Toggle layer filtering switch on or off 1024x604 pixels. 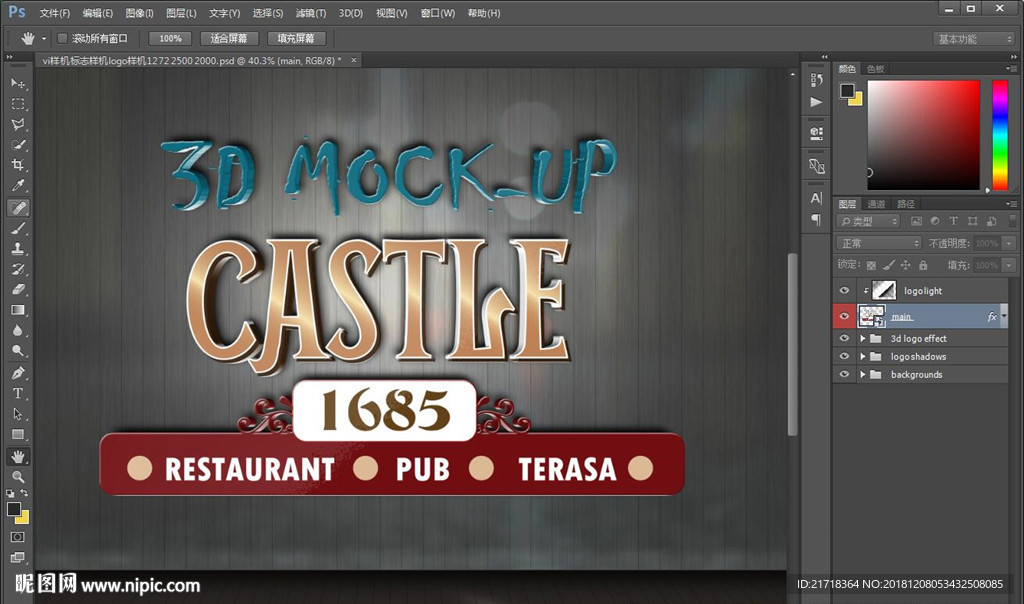(x=1014, y=221)
